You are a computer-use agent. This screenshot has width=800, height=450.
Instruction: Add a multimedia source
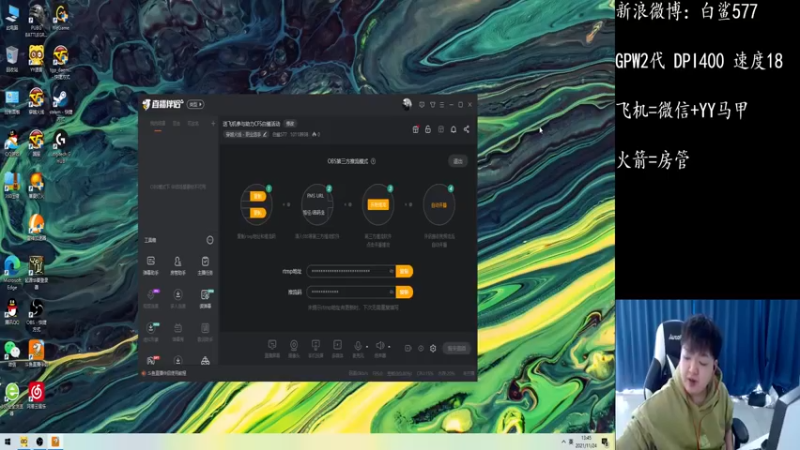(337, 348)
